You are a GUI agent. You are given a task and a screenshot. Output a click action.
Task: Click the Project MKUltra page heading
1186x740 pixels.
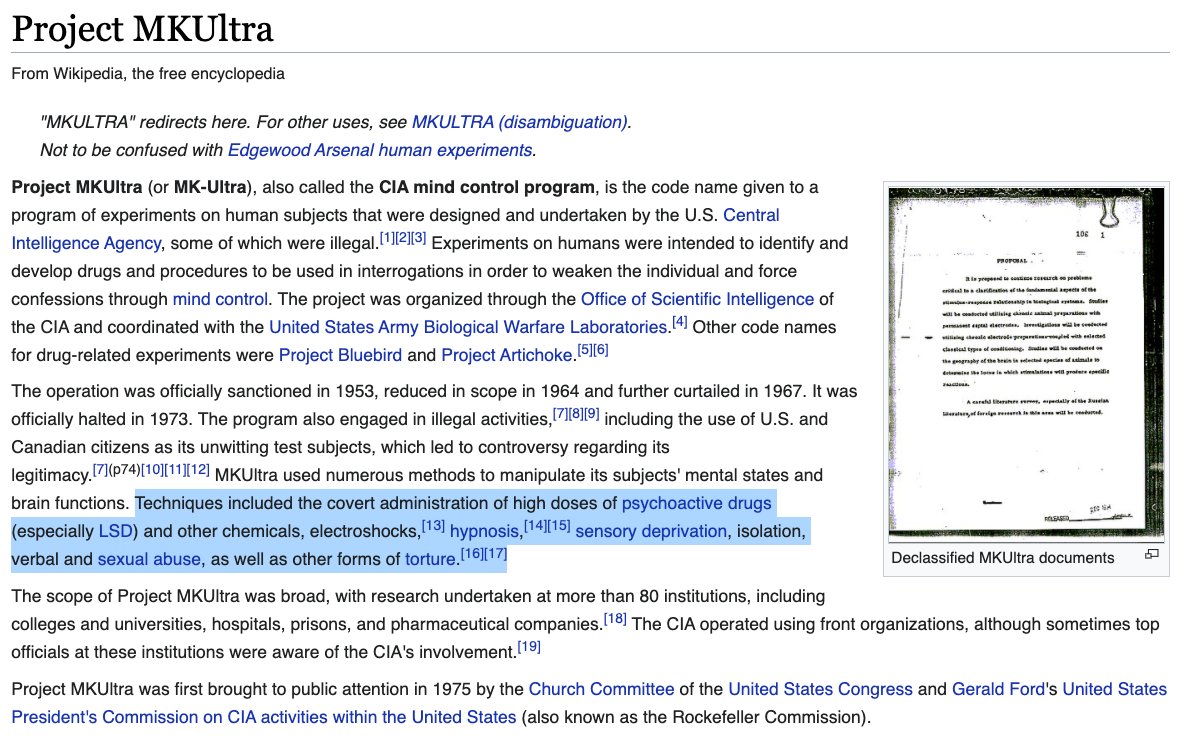(x=142, y=30)
